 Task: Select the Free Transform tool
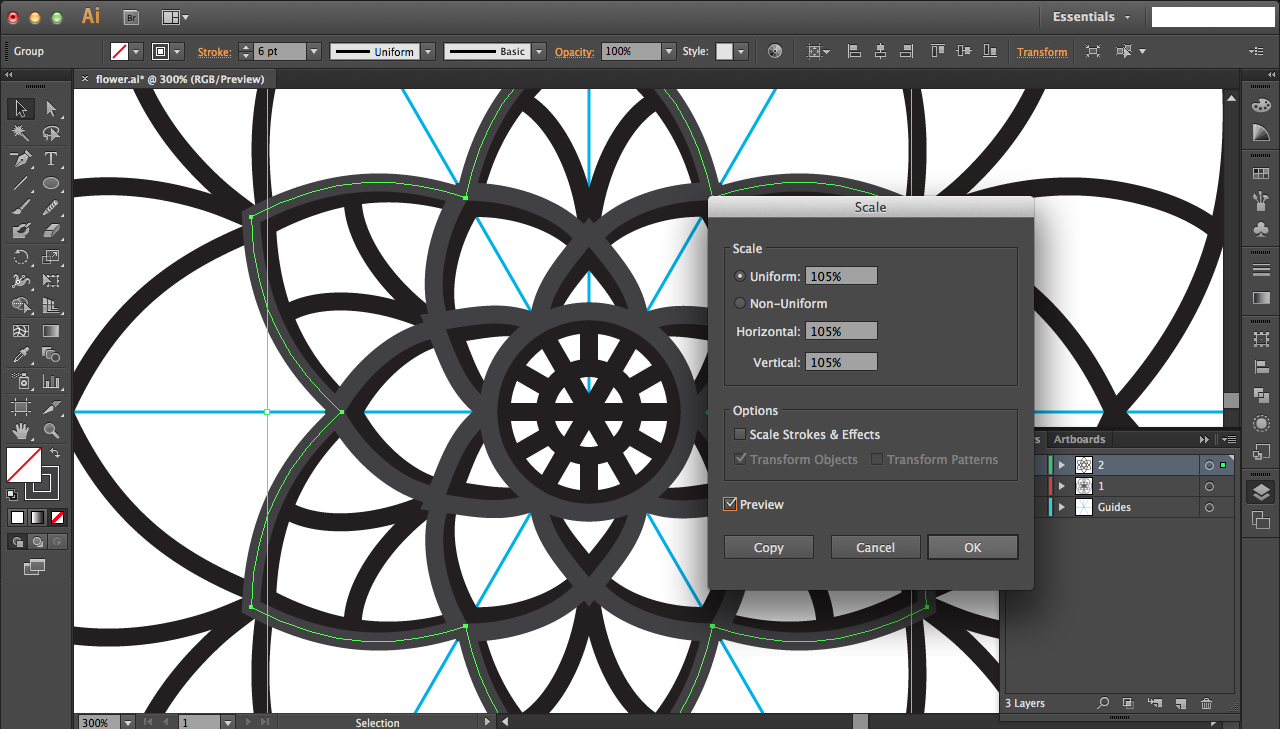(51, 281)
